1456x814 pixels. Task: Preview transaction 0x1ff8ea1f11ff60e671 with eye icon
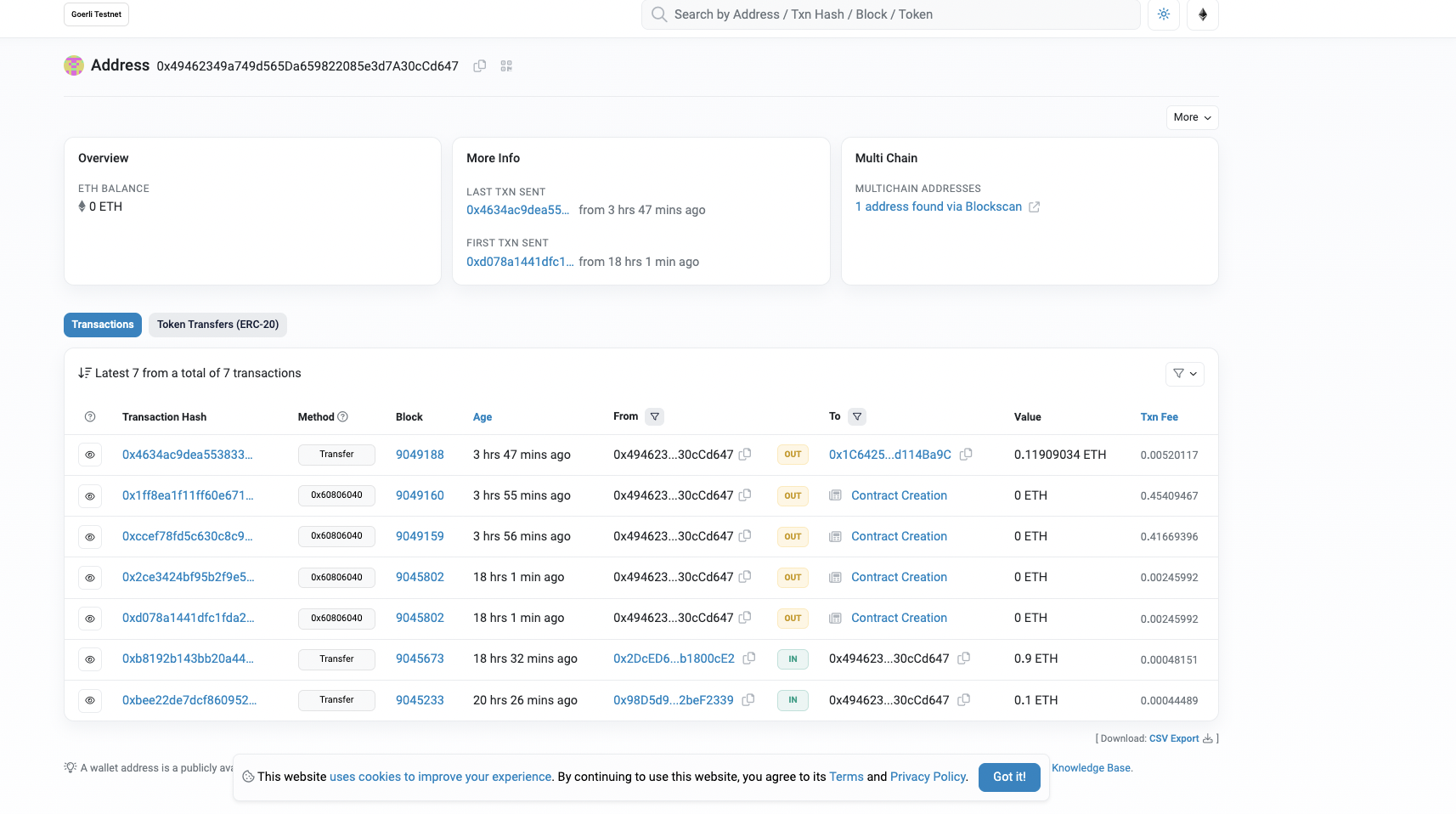tap(90, 495)
